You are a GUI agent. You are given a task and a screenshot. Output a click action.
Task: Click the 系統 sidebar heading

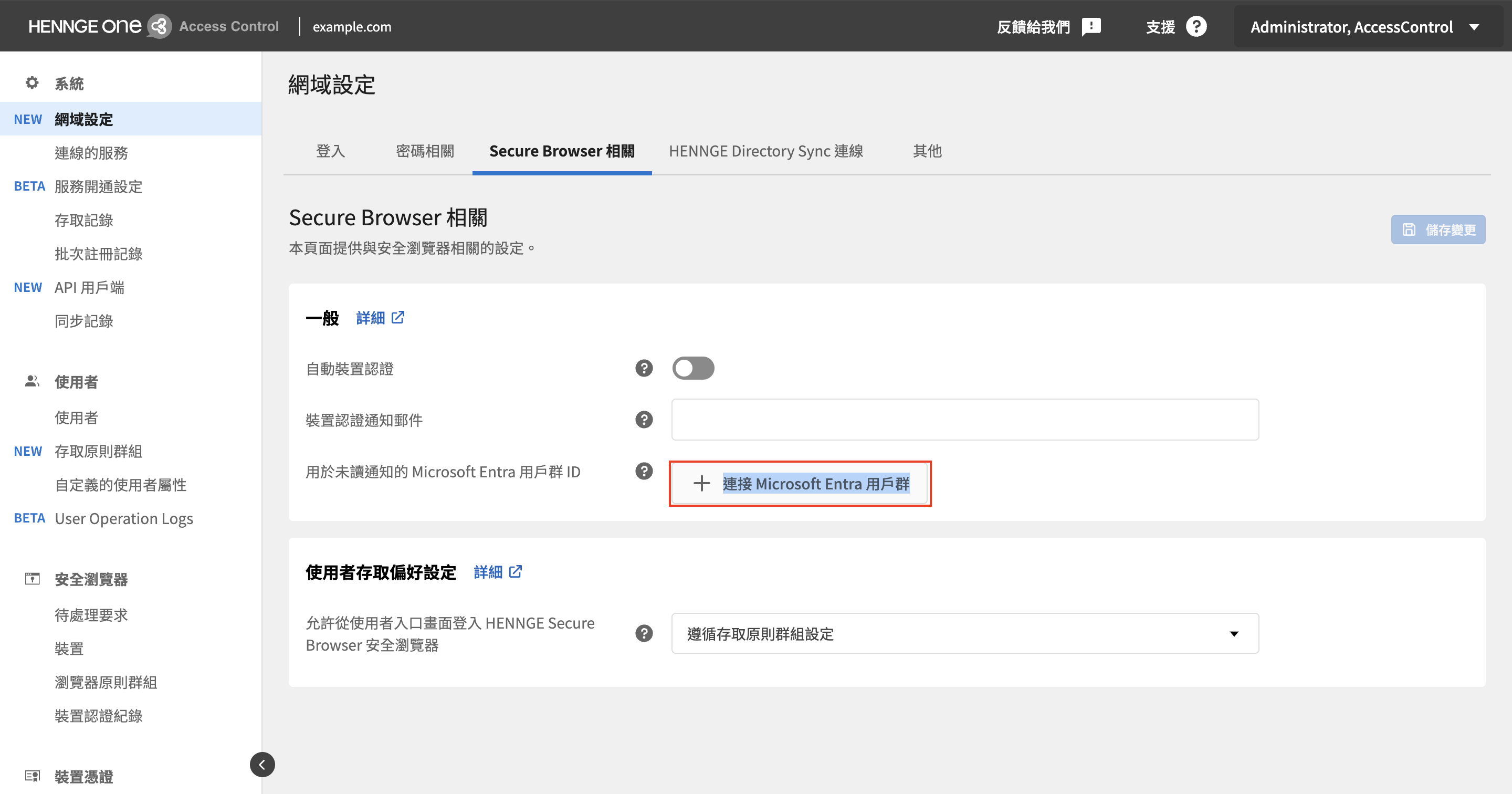click(x=69, y=83)
